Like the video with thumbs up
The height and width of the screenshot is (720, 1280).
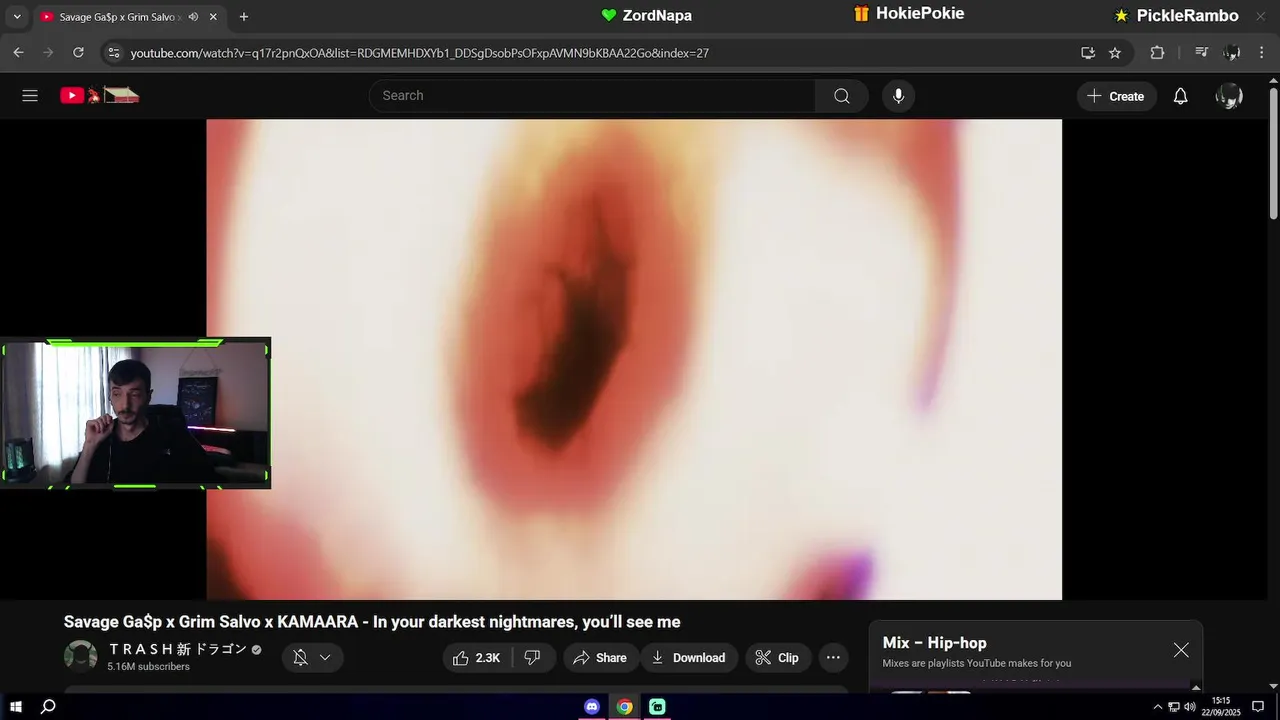coord(478,657)
